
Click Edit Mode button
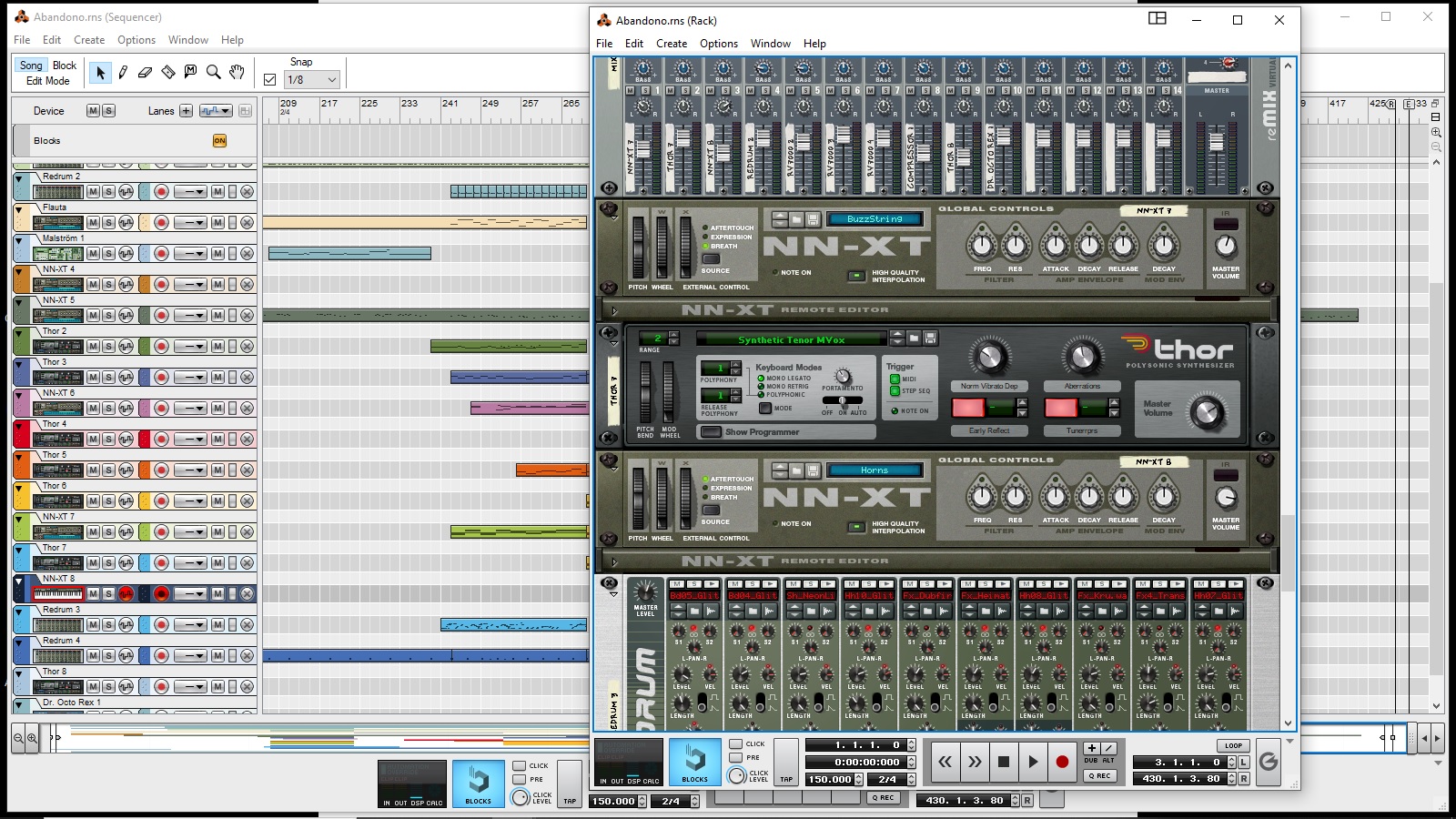pos(47,81)
